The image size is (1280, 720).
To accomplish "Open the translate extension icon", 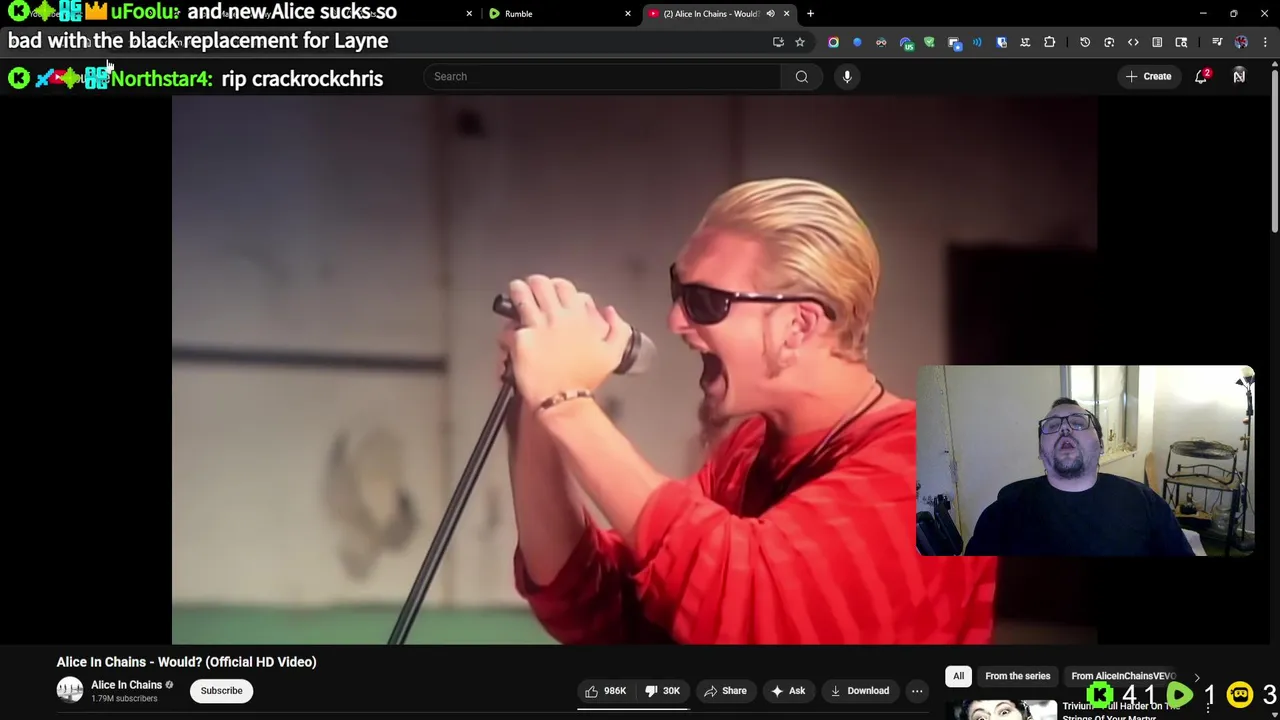I will click(1025, 42).
